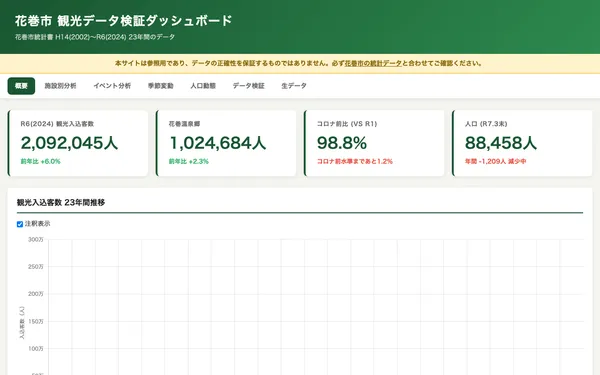Screen dimensions: 600x375
Task: Click the 前年比 +2.3% text
Action: point(189,161)
